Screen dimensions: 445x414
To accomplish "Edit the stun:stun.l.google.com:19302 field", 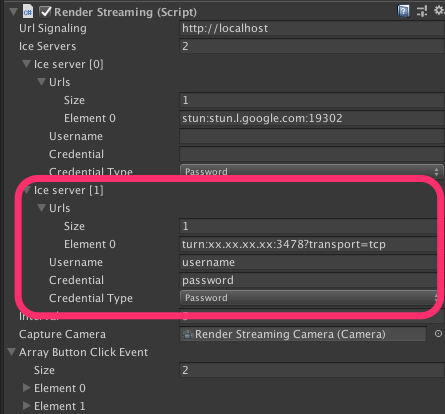I will [312, 118].
